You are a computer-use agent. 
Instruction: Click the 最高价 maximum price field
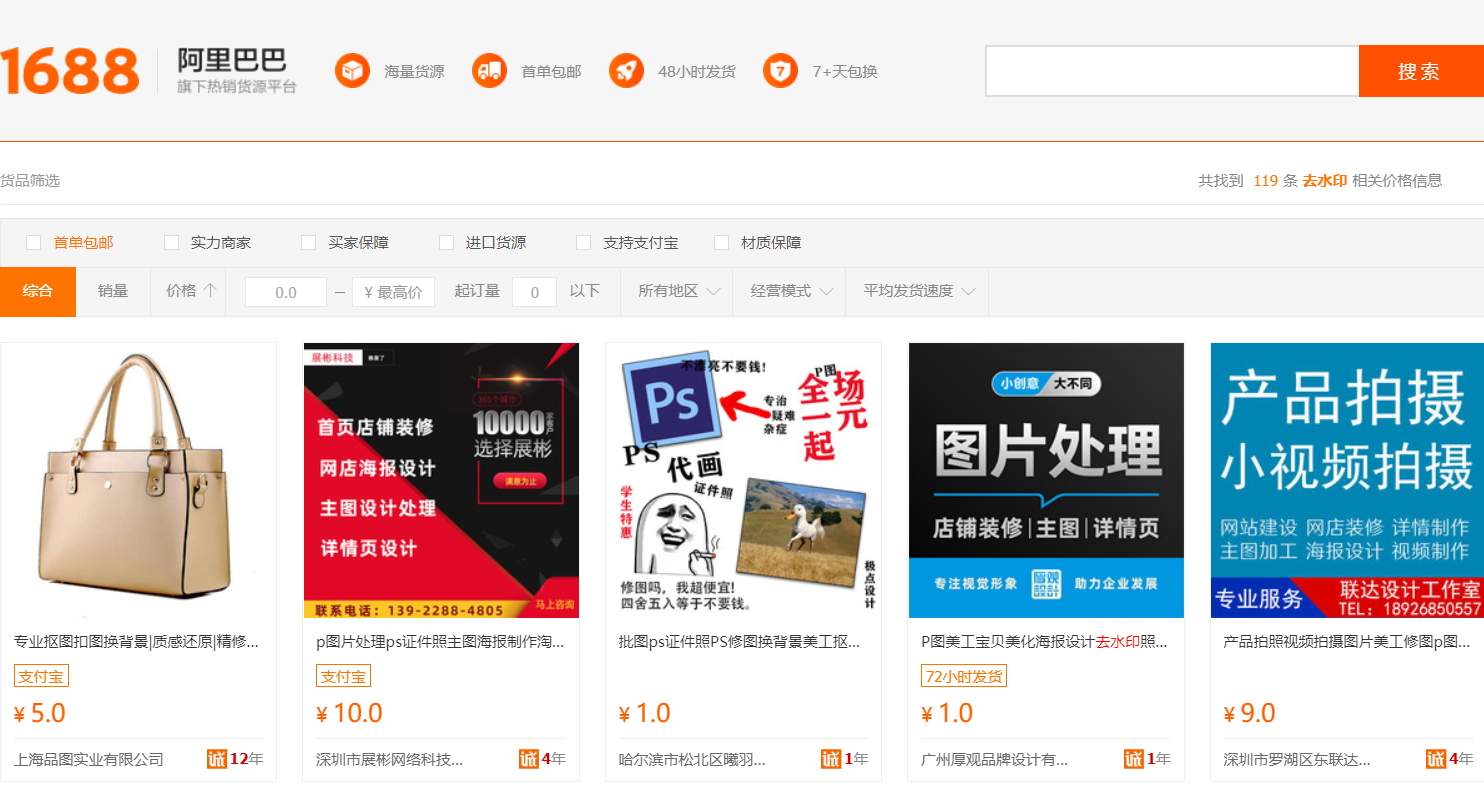(393, 292)
